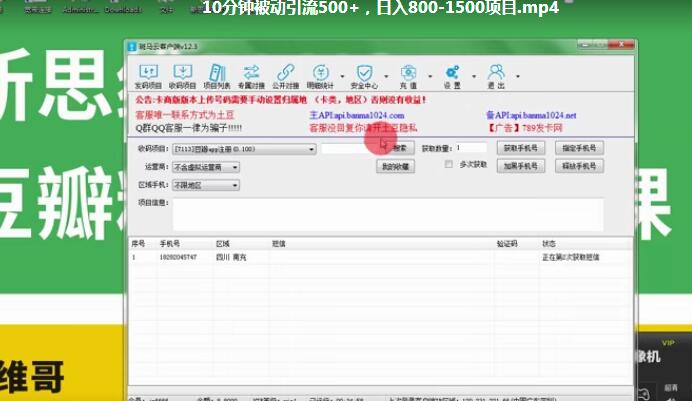Click the 专属对接 toolbar icon
The width and height of the screenshot is (692, 401).
[251, 75]
